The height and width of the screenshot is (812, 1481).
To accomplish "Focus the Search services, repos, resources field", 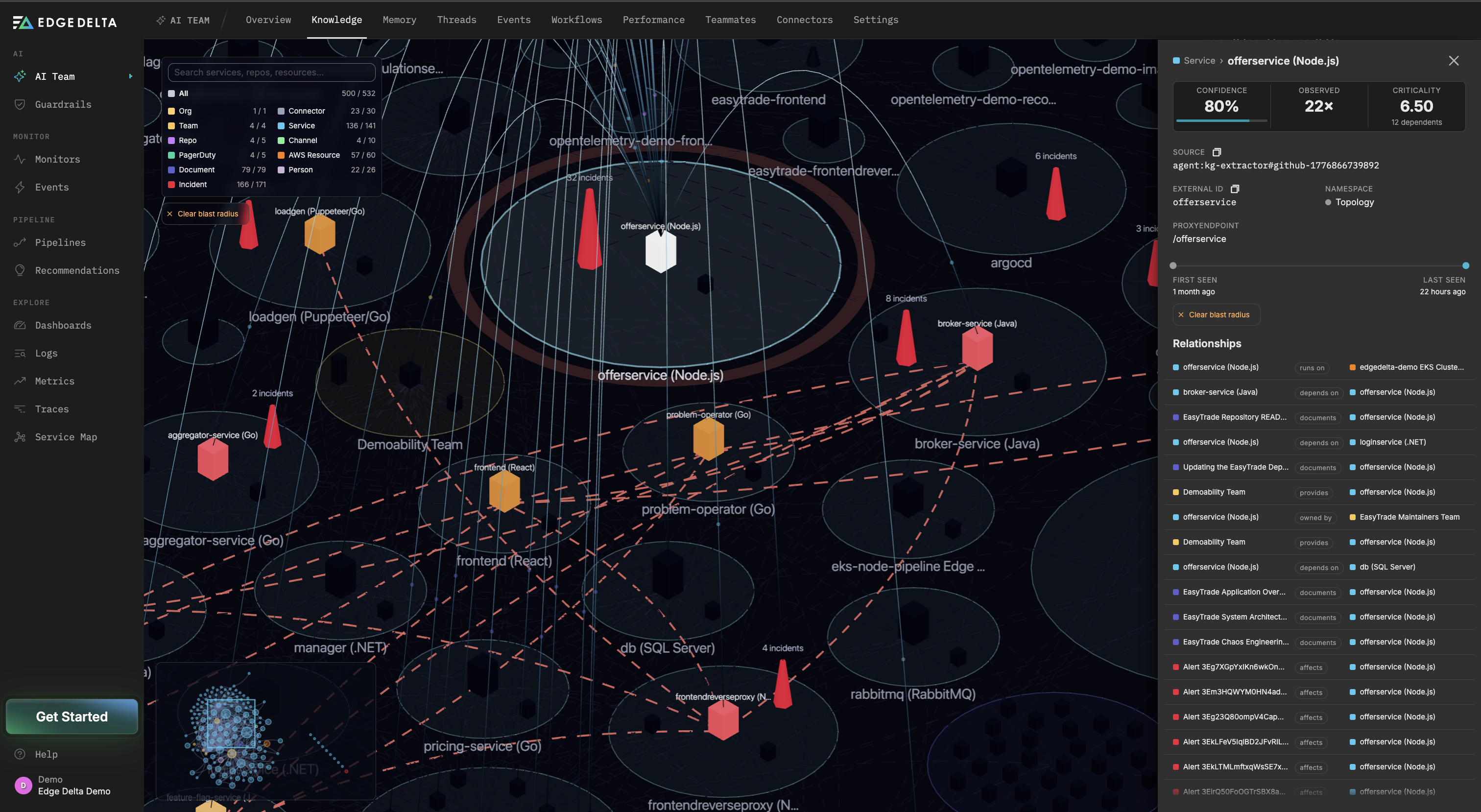I will [271, 72].
